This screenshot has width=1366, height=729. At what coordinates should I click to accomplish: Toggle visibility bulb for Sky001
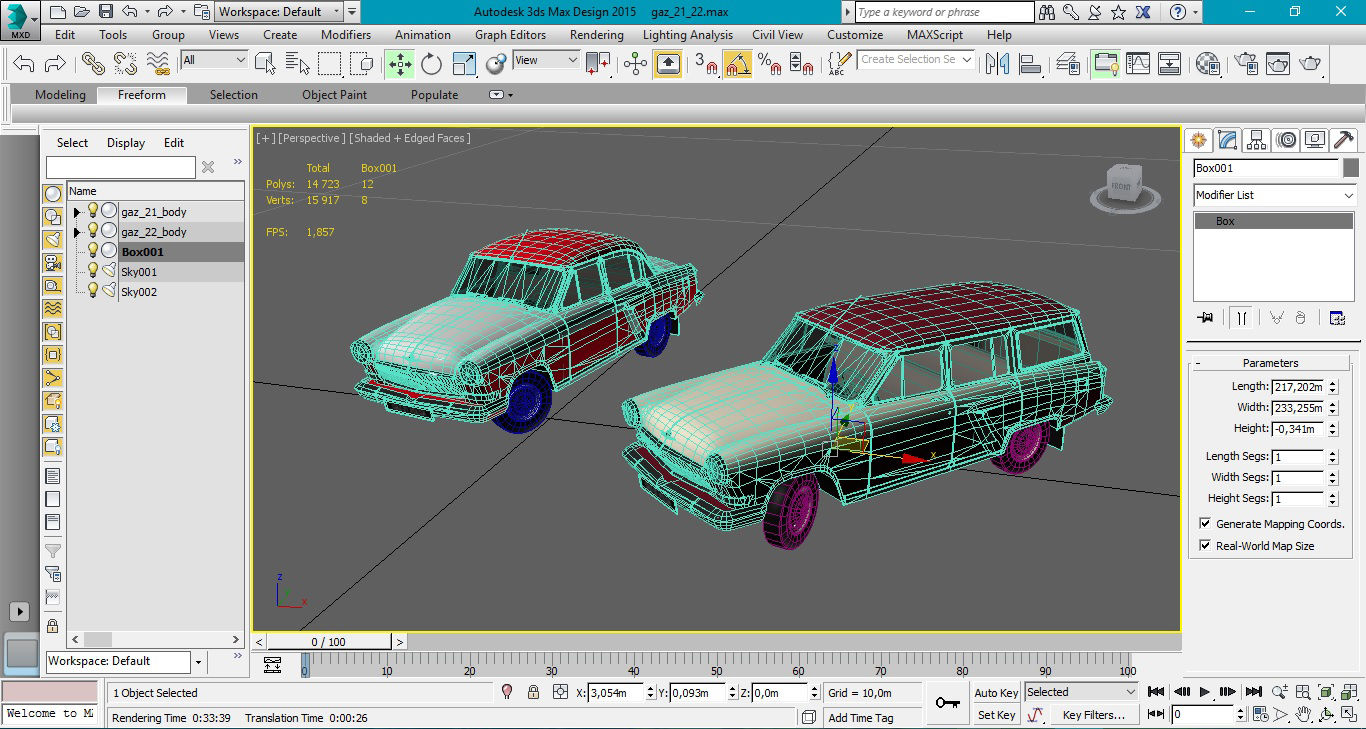coord(93,271)
